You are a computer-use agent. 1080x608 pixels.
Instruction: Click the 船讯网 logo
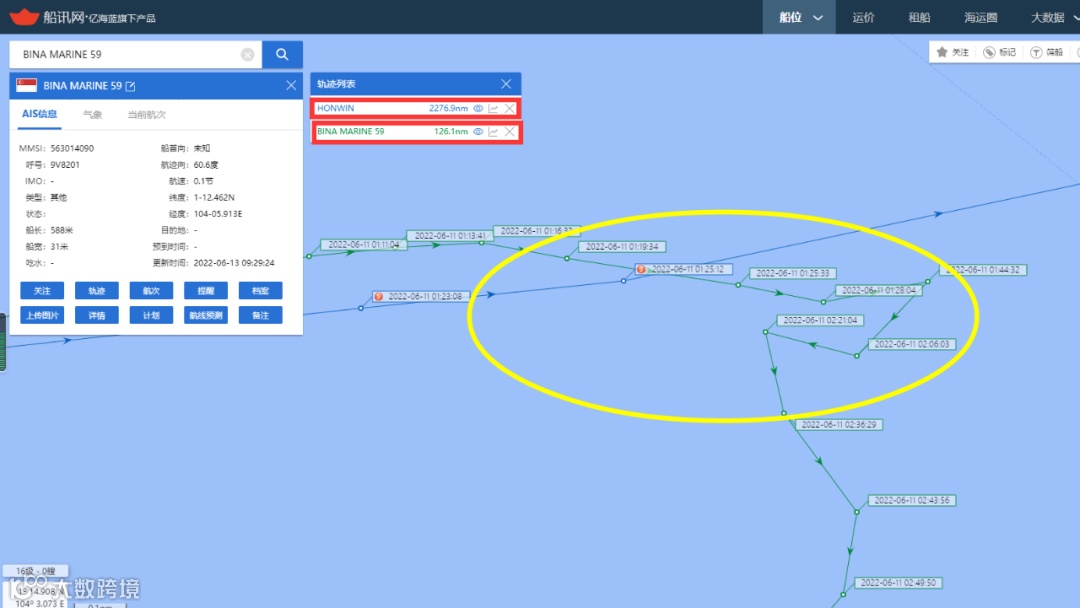coord(82,17)
